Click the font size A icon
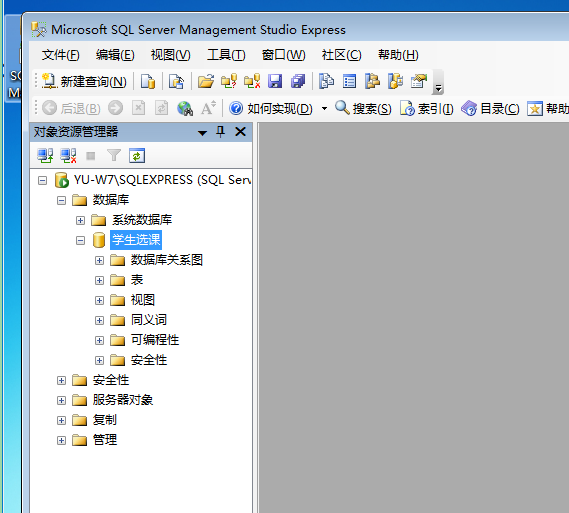 (x=208, y=108)
